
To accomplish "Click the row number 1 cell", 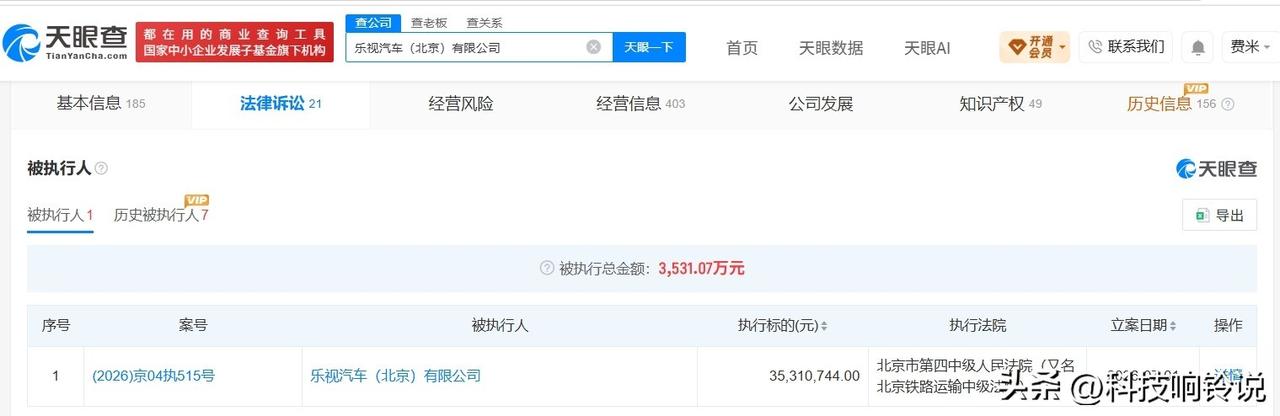I will [56, 376].
